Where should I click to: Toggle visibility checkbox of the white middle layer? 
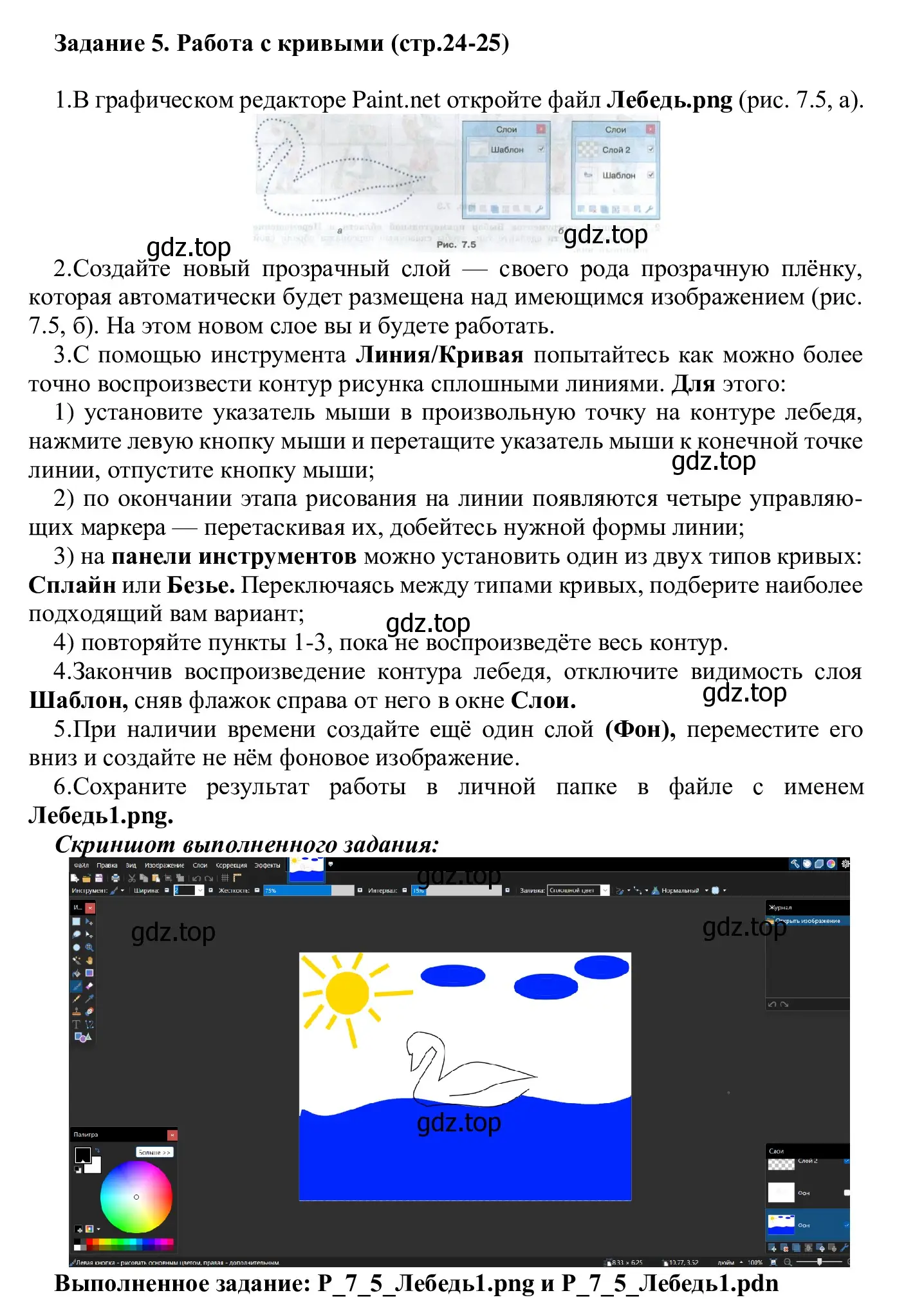[x=847, y=1193]
